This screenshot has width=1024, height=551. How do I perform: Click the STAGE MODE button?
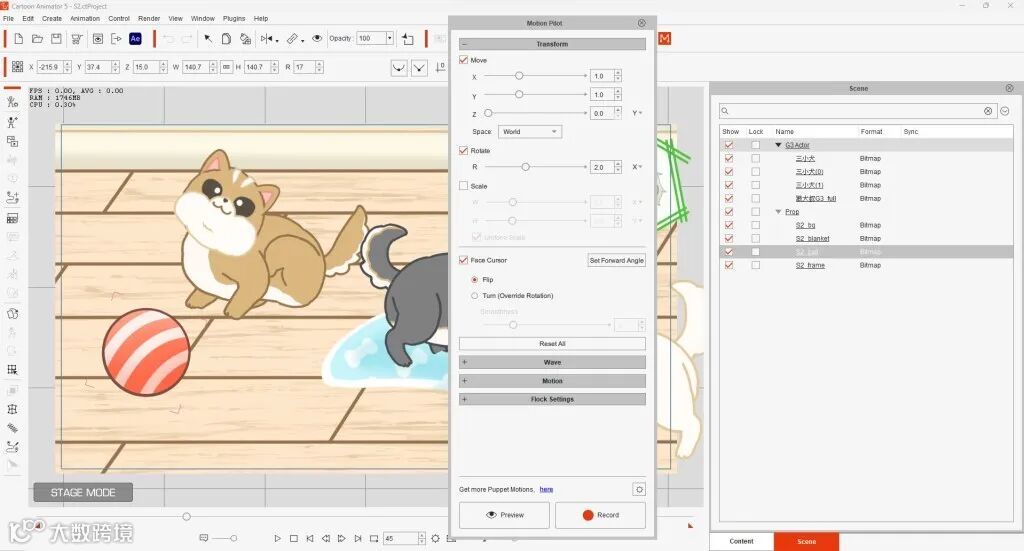[83, 492]
